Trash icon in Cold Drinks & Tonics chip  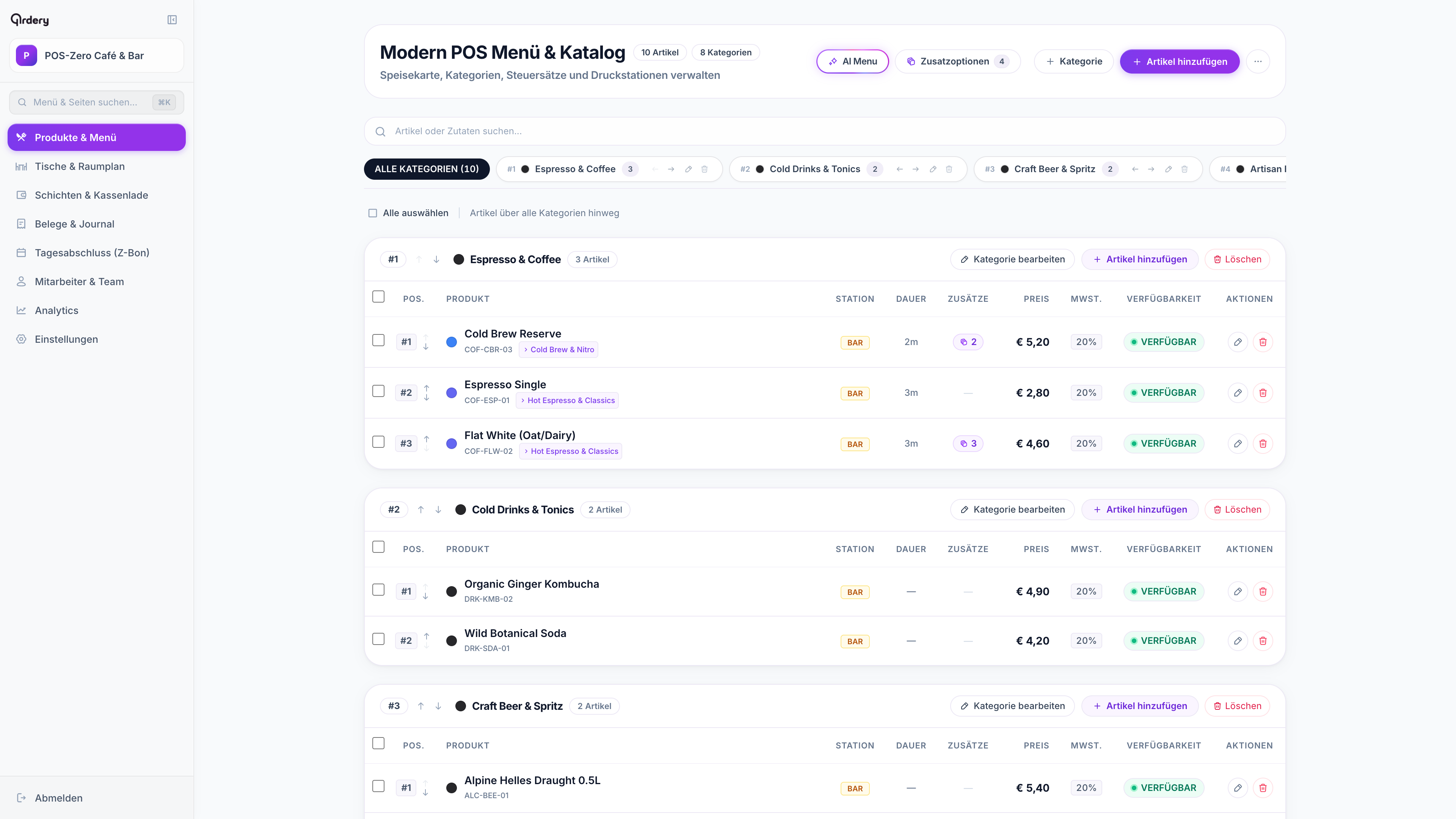(x=949, y=169)
